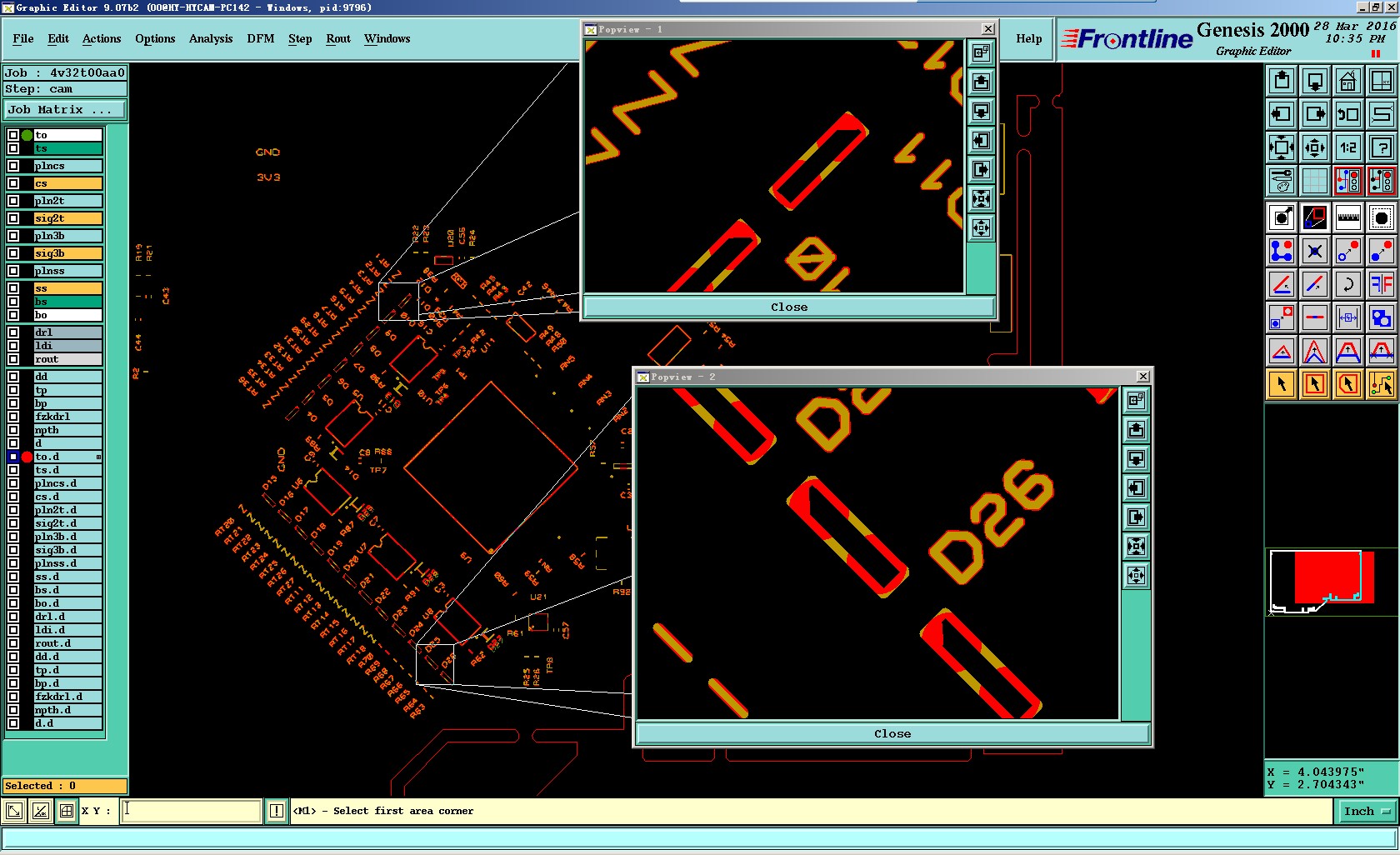Click the grid snap icon in bottom-left bar
This screenshot has height=855, width=1400.
point(66,811)
